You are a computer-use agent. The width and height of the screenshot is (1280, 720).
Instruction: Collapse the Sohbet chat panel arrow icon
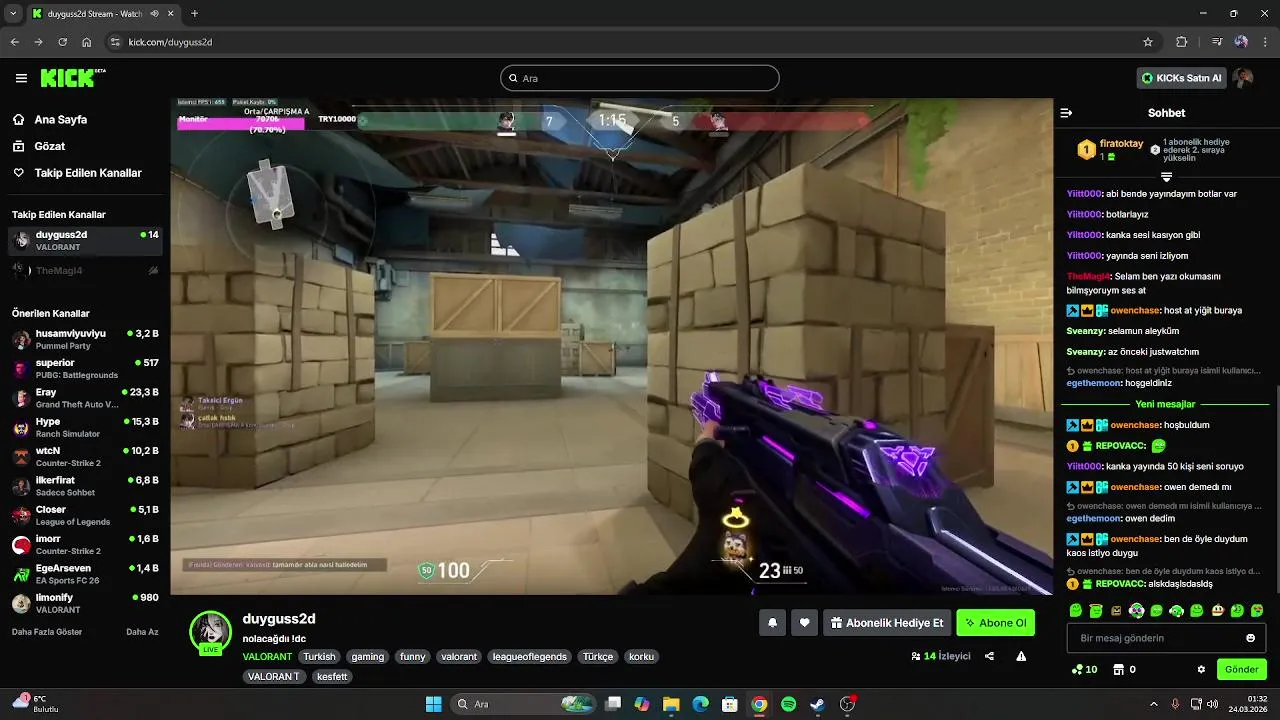coord(1066,113)
